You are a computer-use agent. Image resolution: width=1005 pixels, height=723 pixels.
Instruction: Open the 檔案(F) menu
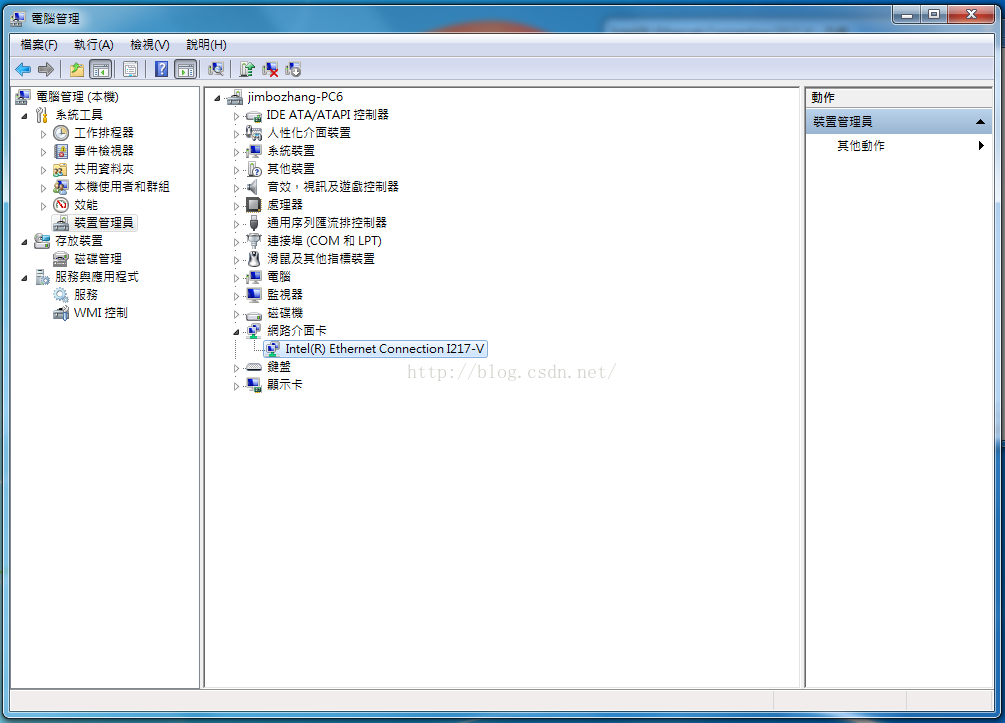38,45
